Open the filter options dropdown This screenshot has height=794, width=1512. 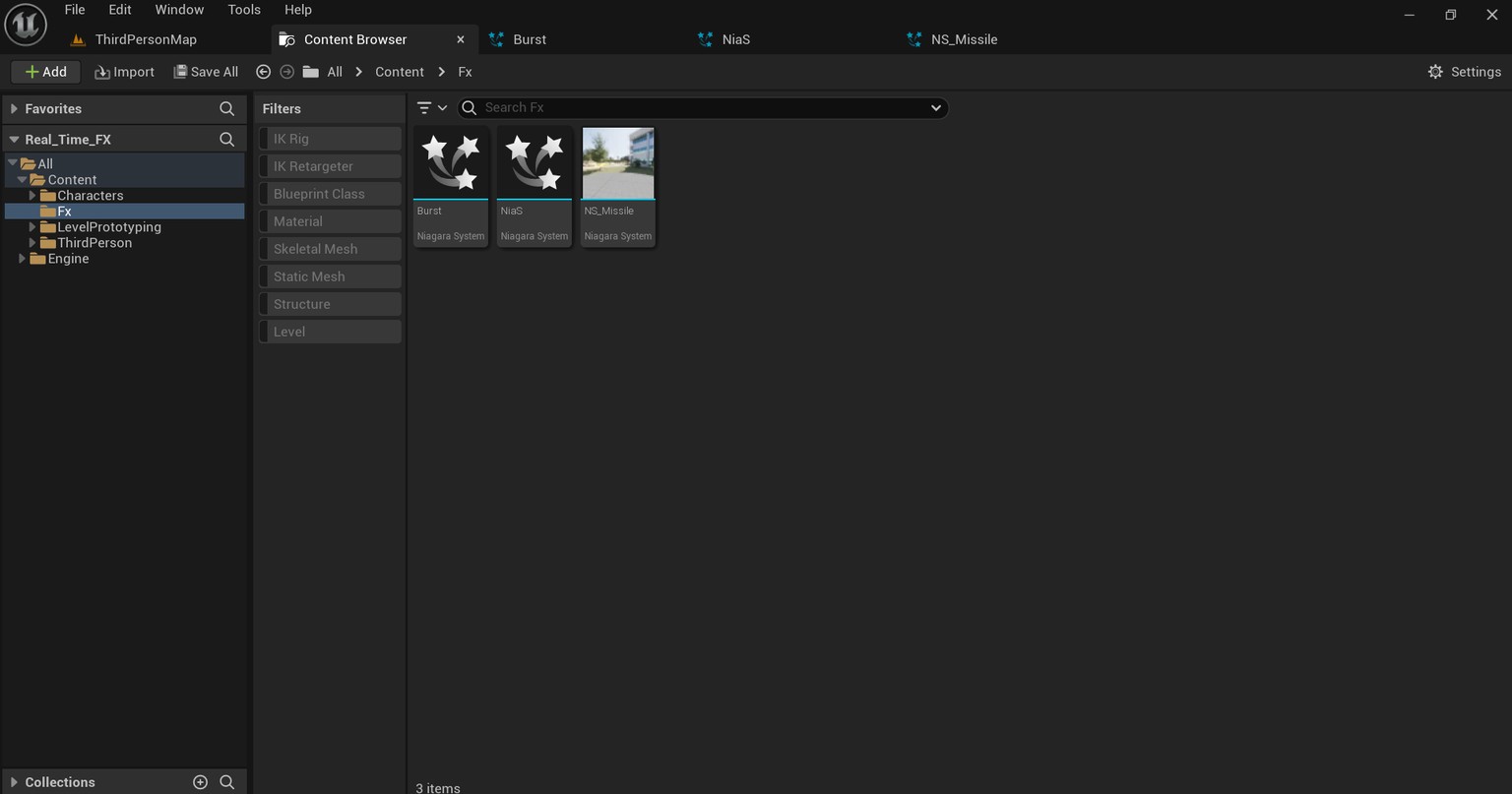(x=432, y=107)
